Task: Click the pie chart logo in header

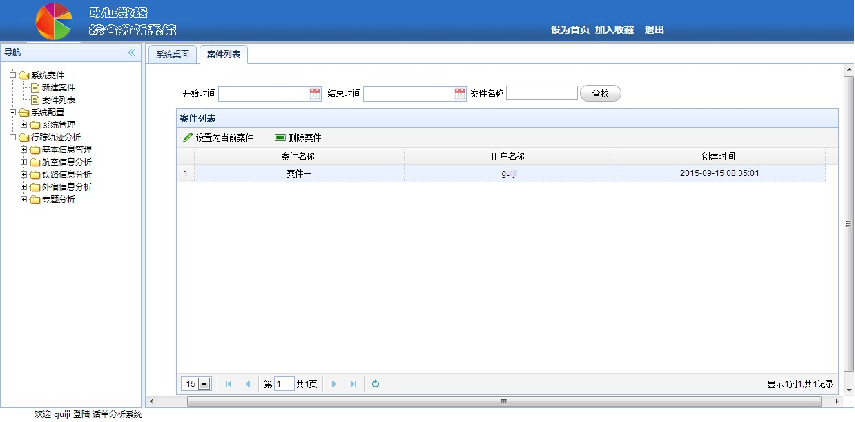Action: pyautogui.click(x=53, y=21)
